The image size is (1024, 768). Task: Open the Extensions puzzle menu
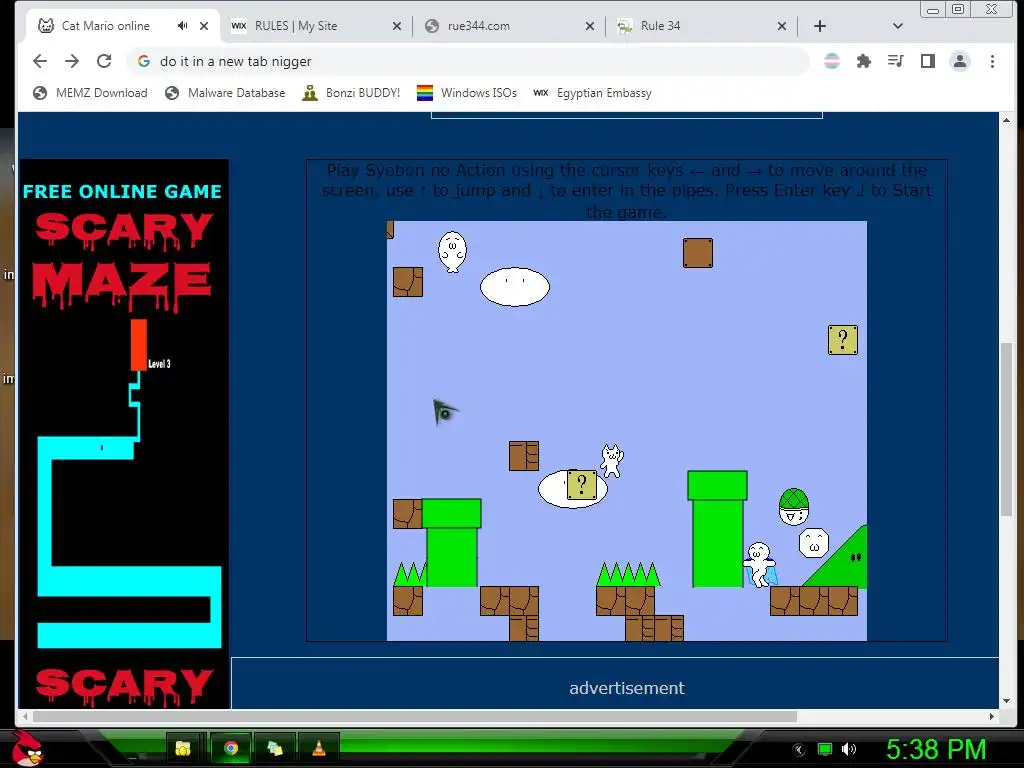(x=864, y=61)
